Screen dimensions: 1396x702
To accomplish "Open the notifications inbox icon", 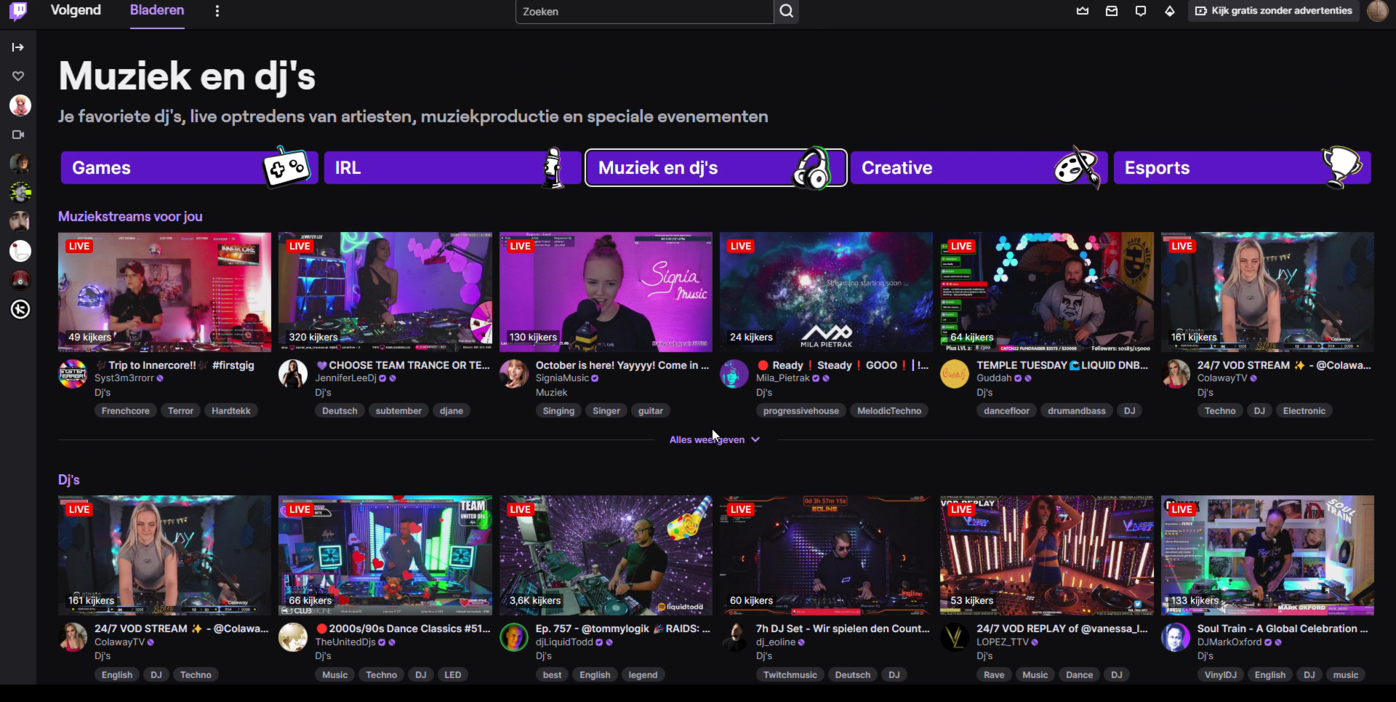I will (1111, 11).
